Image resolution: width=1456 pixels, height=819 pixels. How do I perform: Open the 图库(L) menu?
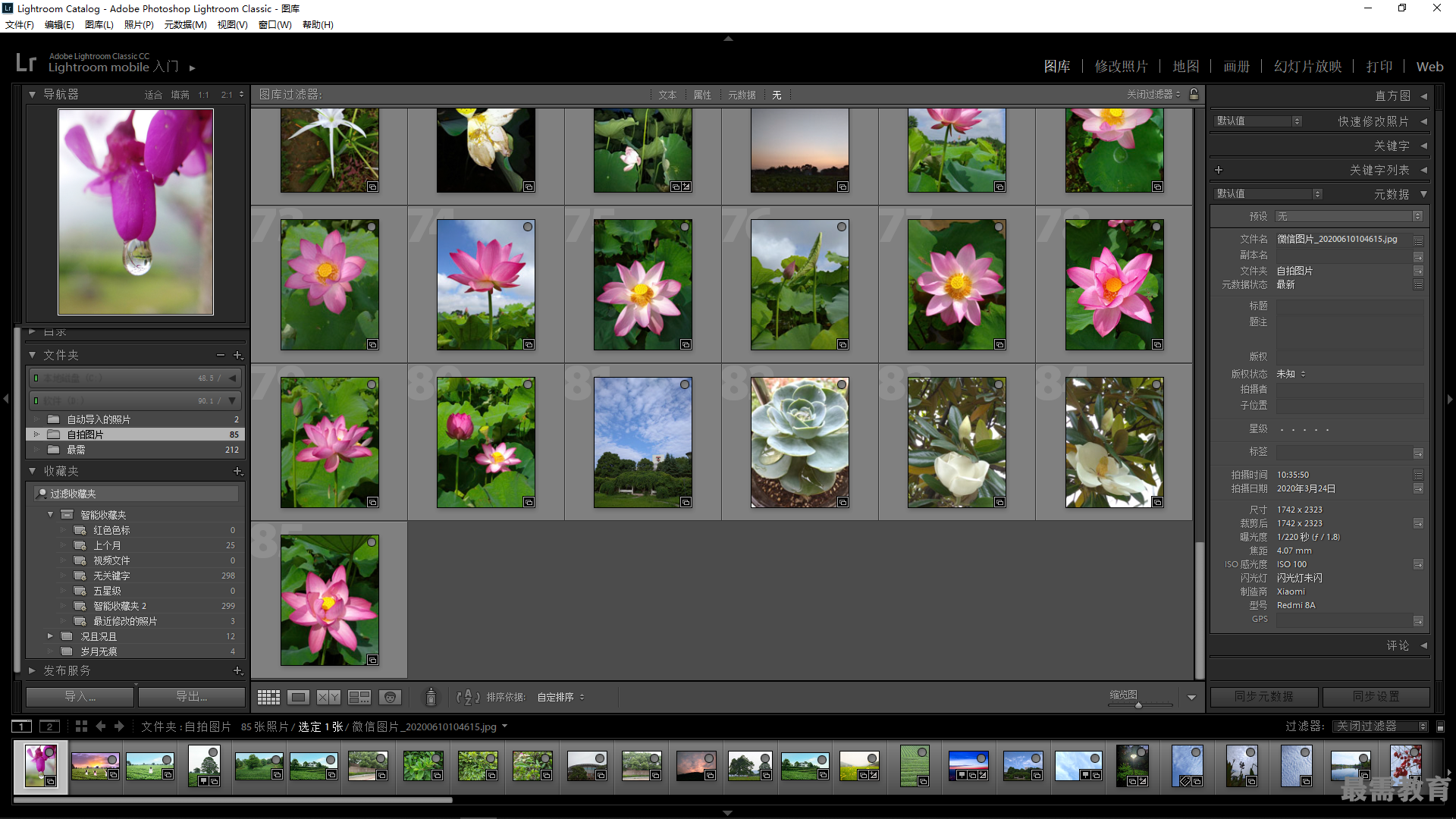pos(99,25)
